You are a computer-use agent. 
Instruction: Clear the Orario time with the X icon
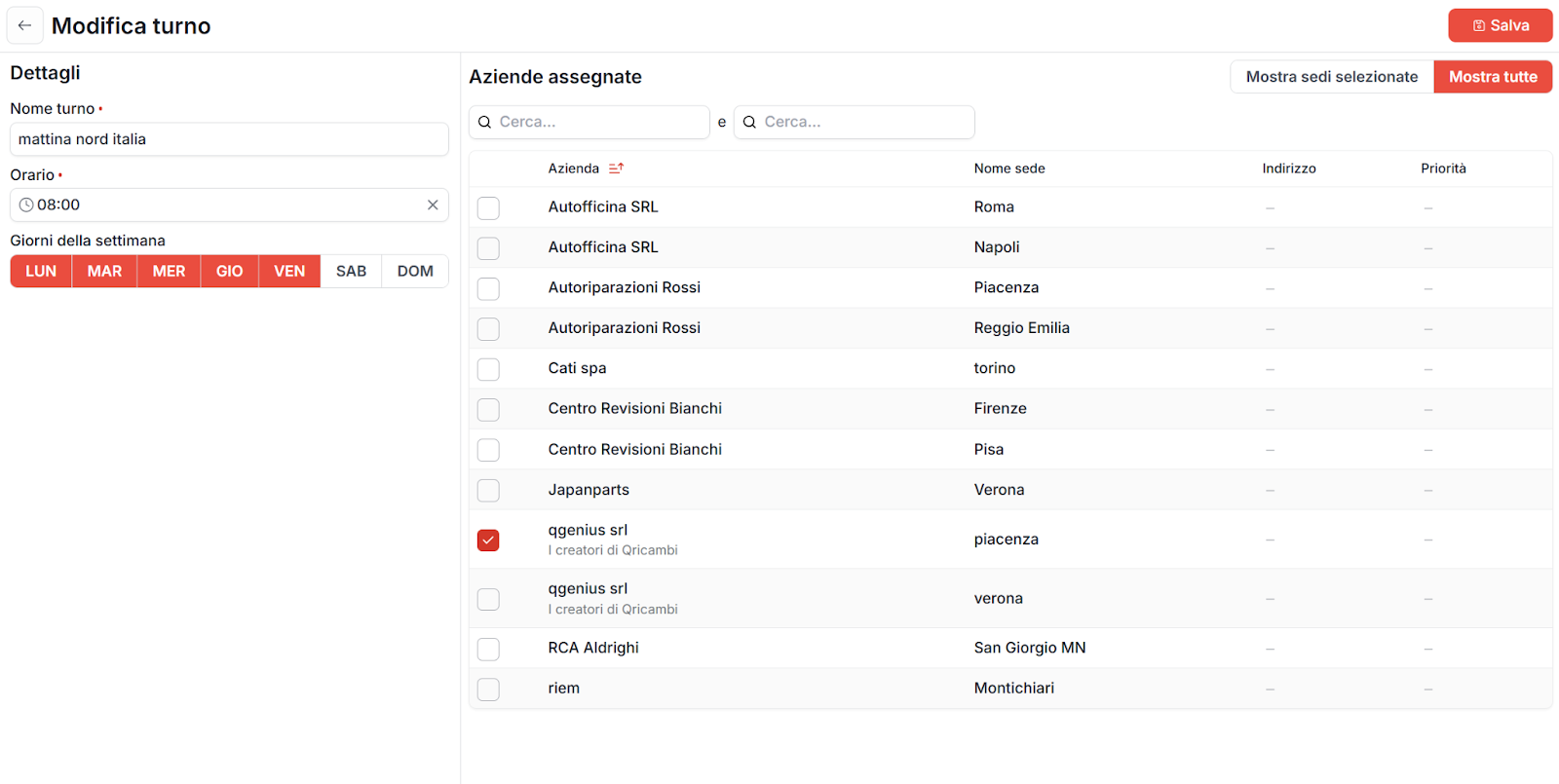click(x=433, y=205)
